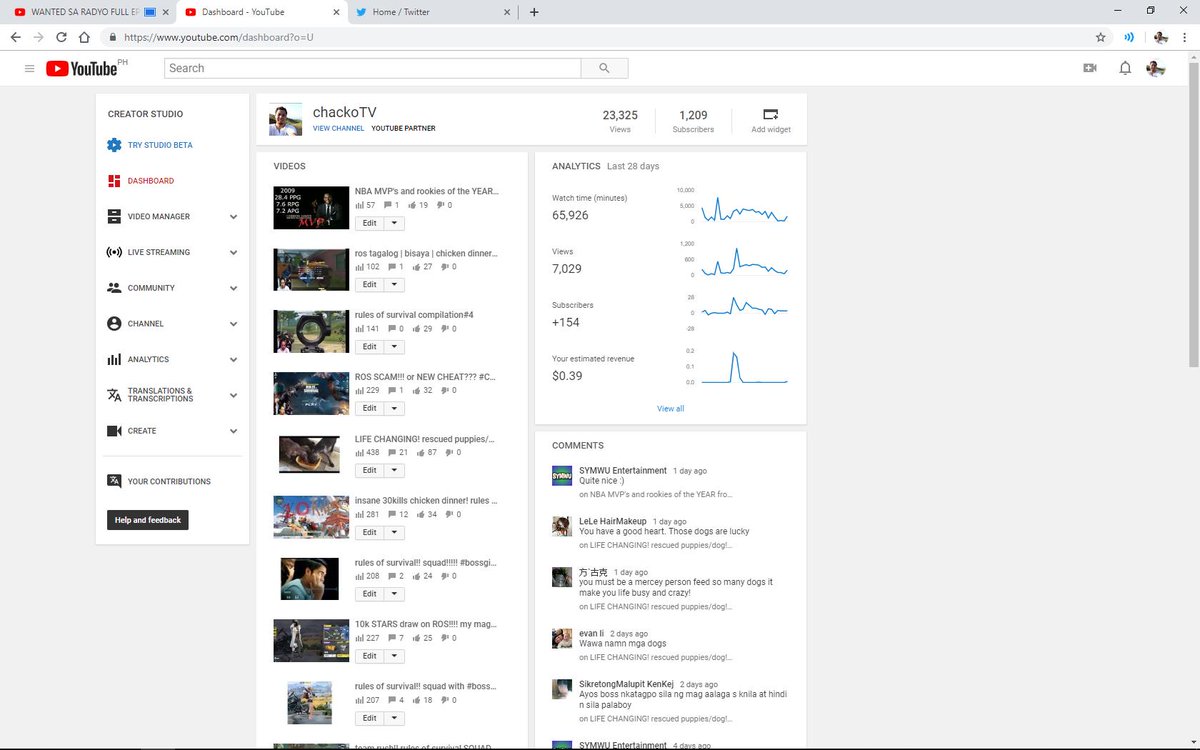Open Chrome three-dot menu
This screenshot has width=1200, height=750.
1187,37
